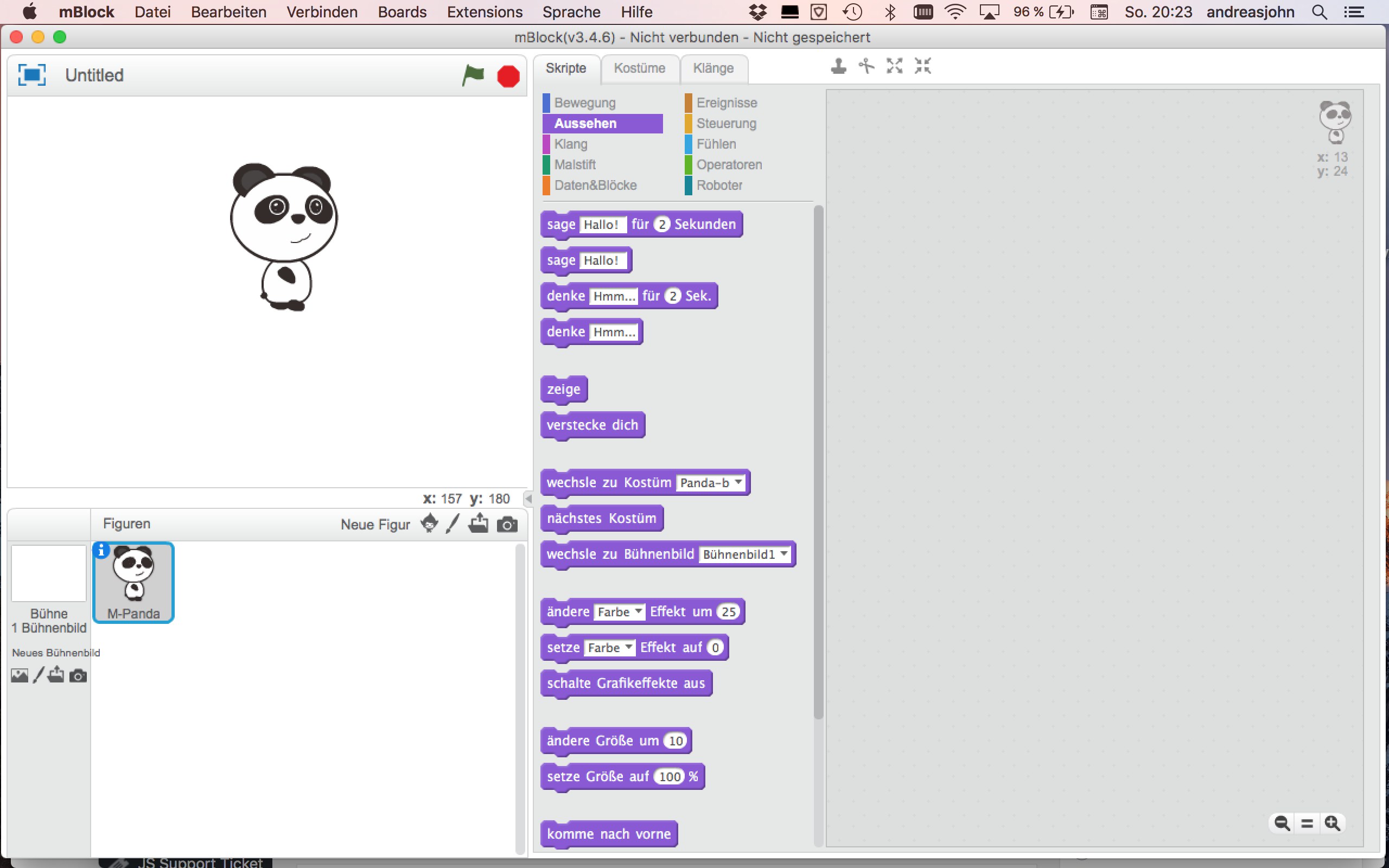The height and width of the screenshot is (868, 1389).
Task: Open Notification Center list icon
Action: (x=1355, y=12)
